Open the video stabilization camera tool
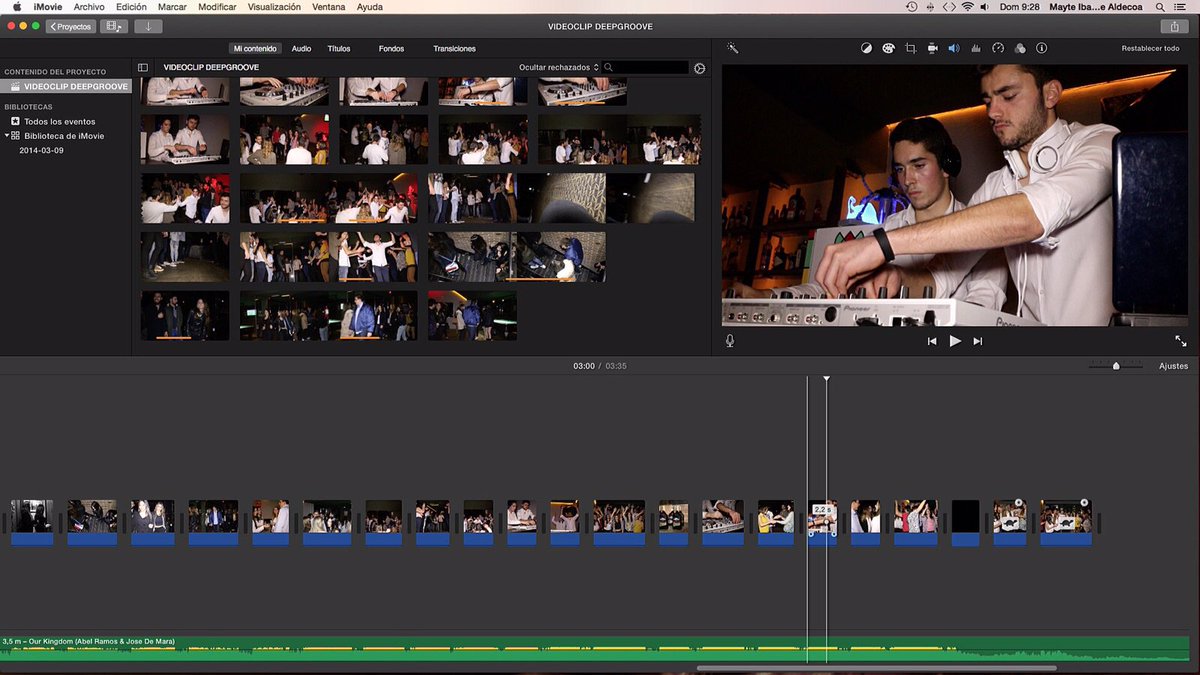Image resolution: width=1200 pixels, height=675 pixels. (x=932, y=48)
